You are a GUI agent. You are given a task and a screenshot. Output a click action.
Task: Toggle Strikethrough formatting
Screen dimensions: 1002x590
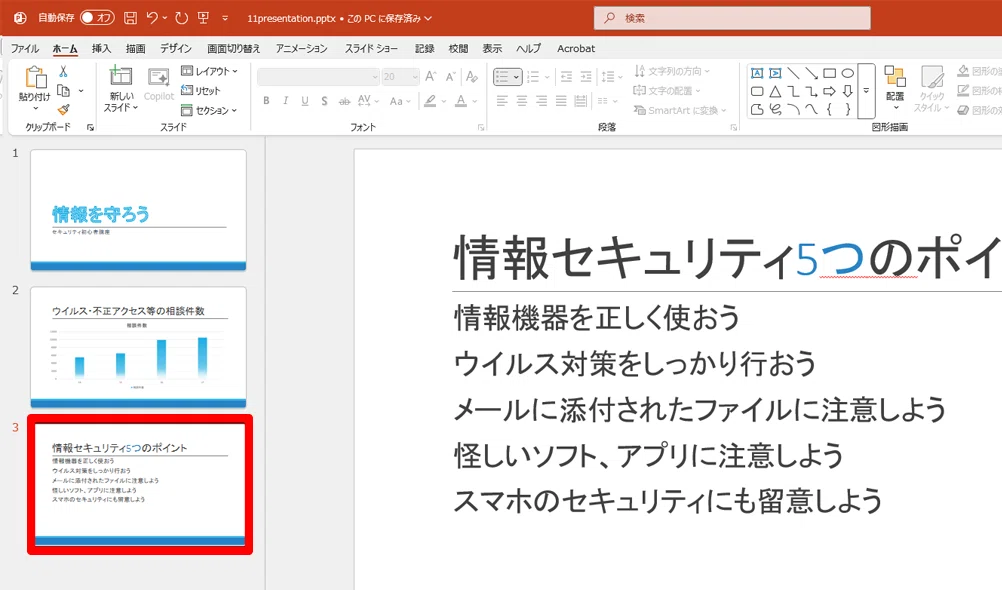[344, 101]
